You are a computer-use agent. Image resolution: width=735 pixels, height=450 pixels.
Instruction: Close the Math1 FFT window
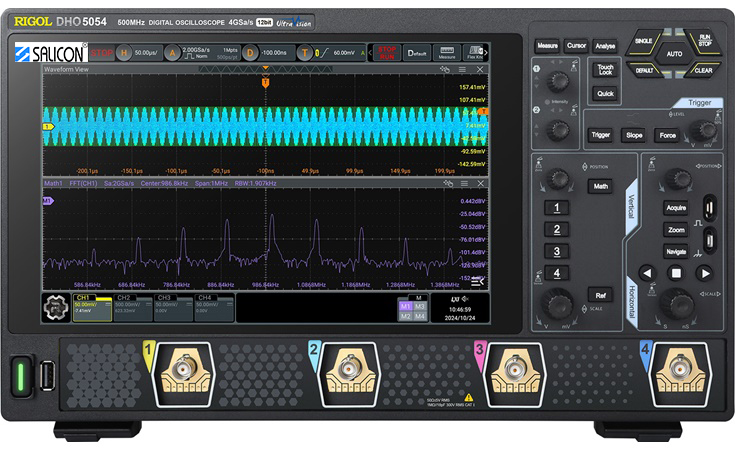[480, 183]
